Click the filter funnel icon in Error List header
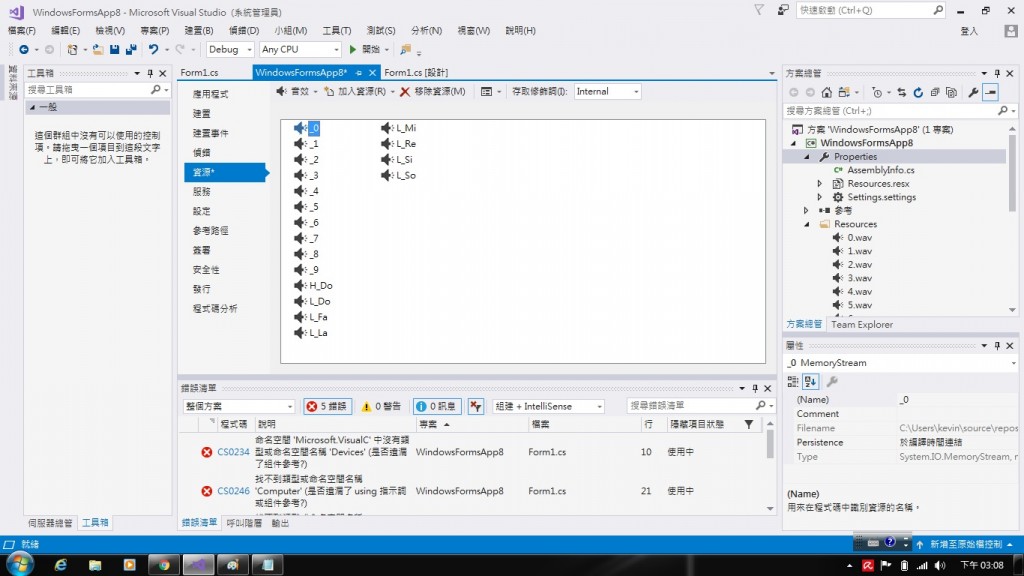The height and width of the screenshot is (576, 1024). [x=749, y=424]
